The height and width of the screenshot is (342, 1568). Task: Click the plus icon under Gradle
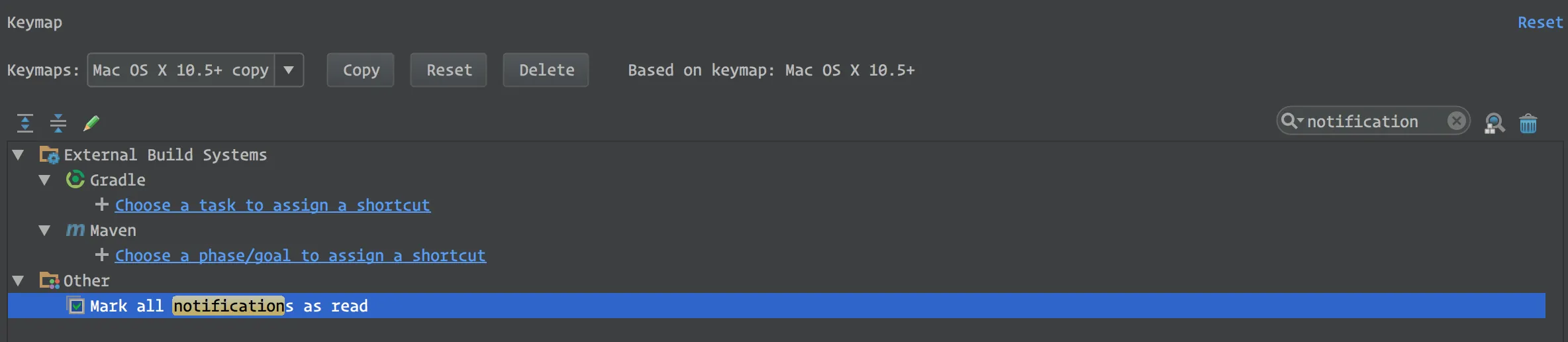(x=102, y=204)
